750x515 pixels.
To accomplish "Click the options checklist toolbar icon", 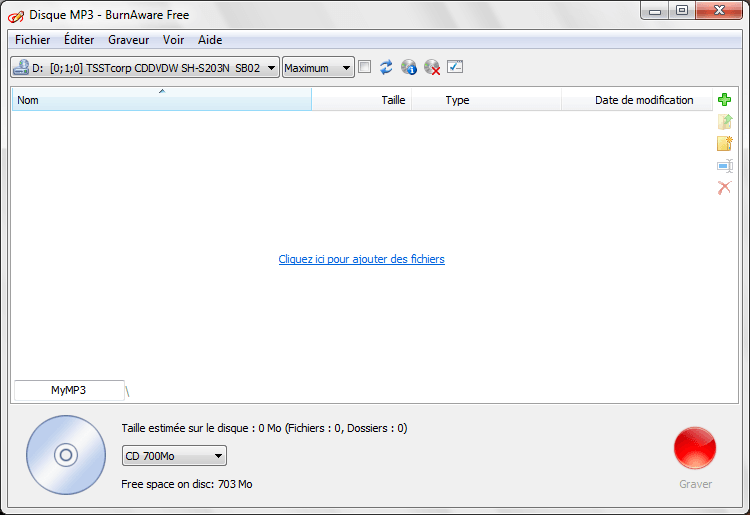I will (455, 67).
